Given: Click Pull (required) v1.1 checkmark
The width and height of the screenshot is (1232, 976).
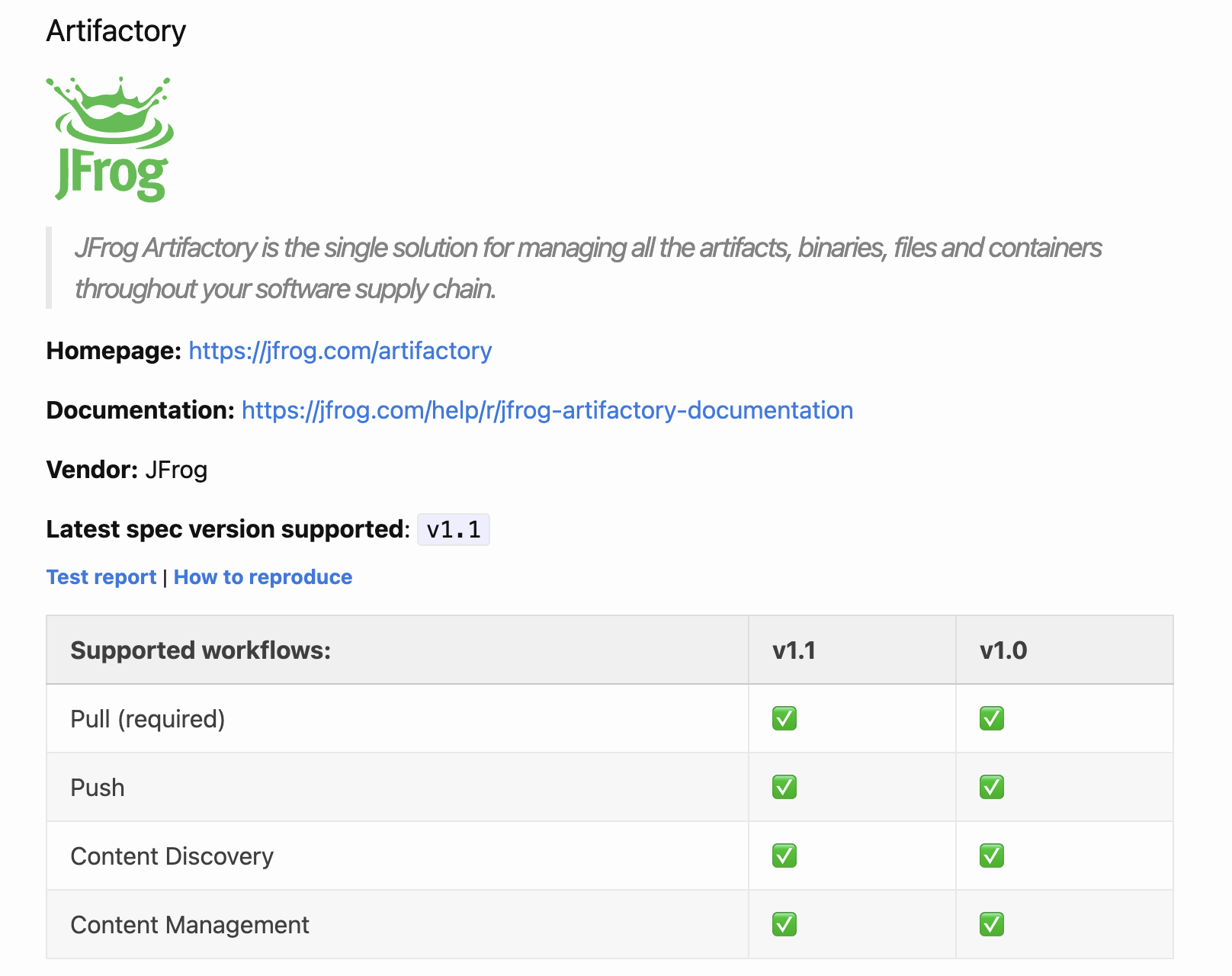Looking at the screenshot, I should (x=784, y=718).
